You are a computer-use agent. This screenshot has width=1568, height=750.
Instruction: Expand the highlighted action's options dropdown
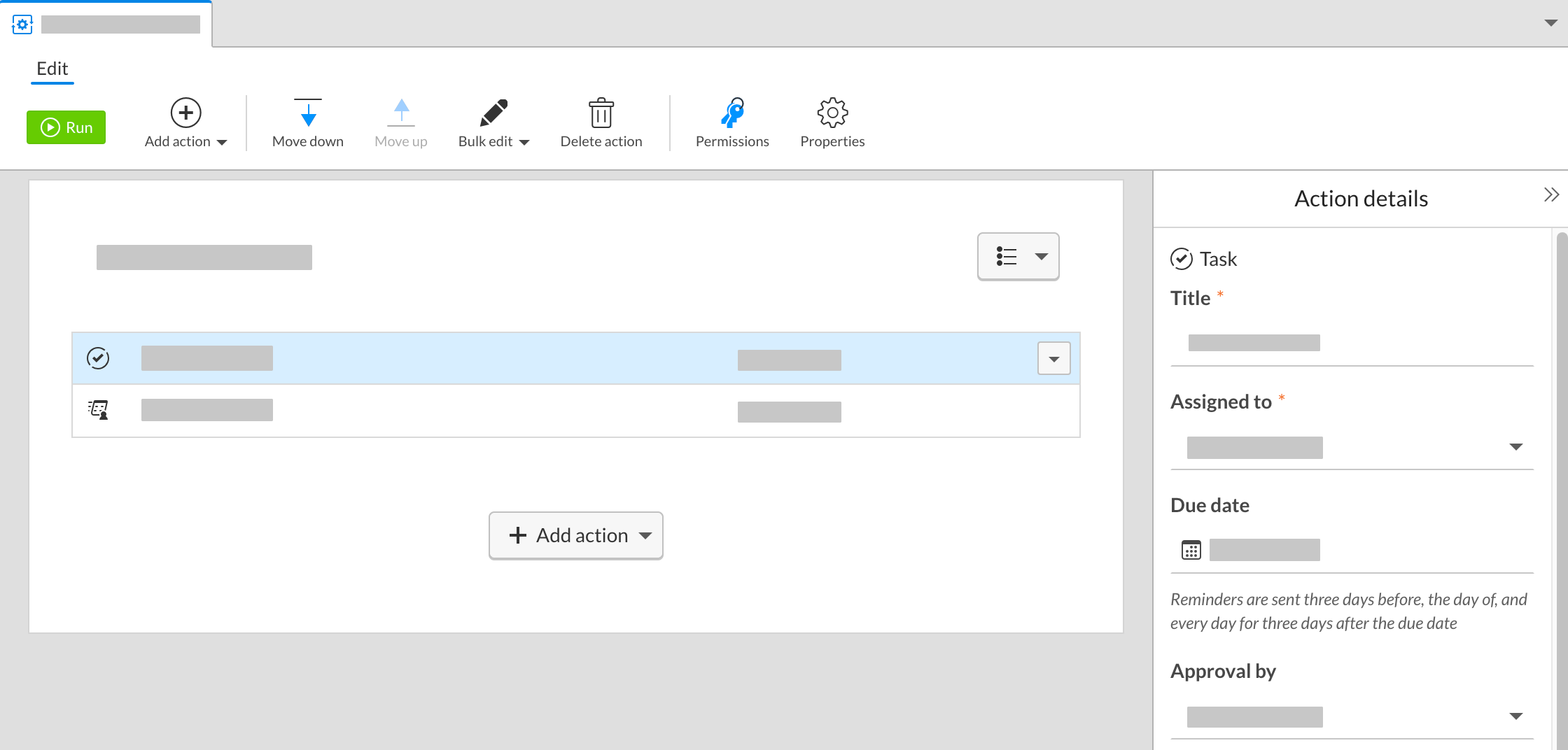(1053, 358)
